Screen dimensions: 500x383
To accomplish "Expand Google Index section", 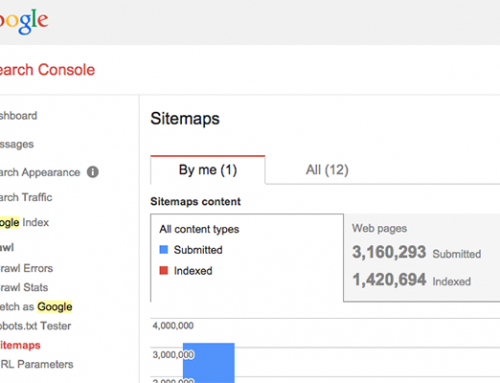I will (24, 222).
